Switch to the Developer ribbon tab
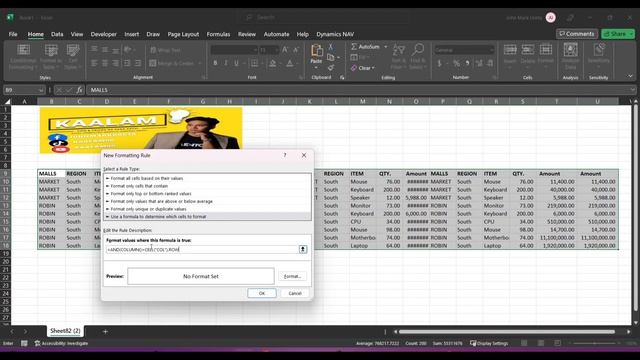Screen dimensions: 640x360 click(x=104, y=34)
